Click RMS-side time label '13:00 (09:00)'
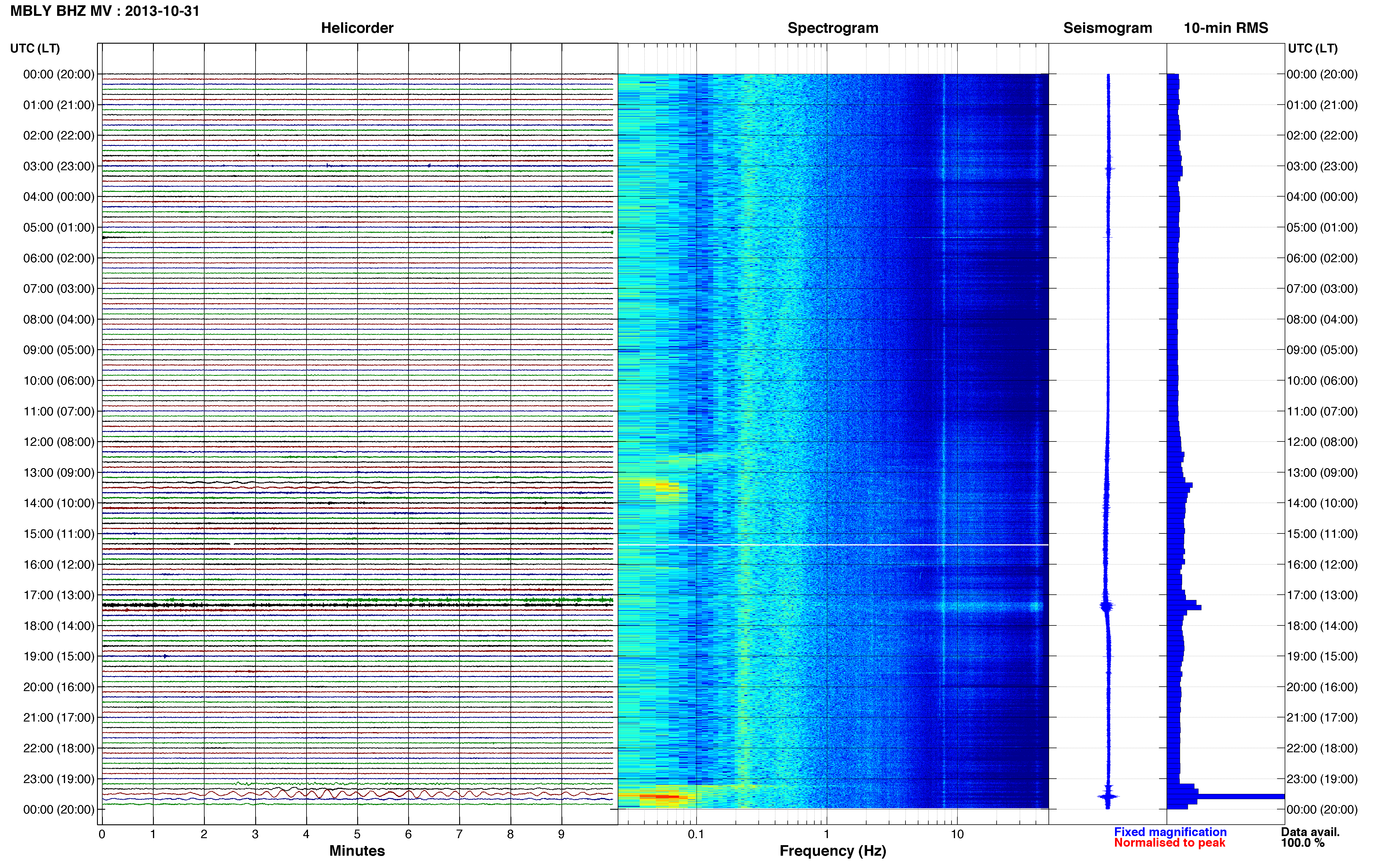The width and height of the screenshot is (1389, 868). (x=1322, y=473)
